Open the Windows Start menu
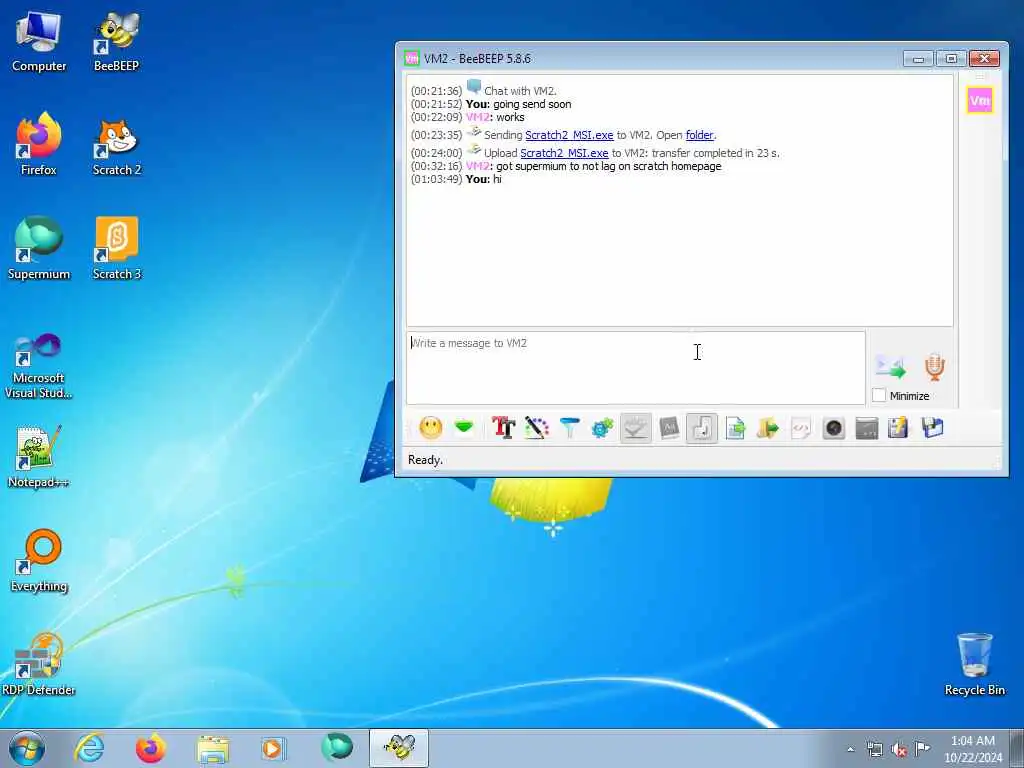1024x768 pixels. (x=27, y=748)
